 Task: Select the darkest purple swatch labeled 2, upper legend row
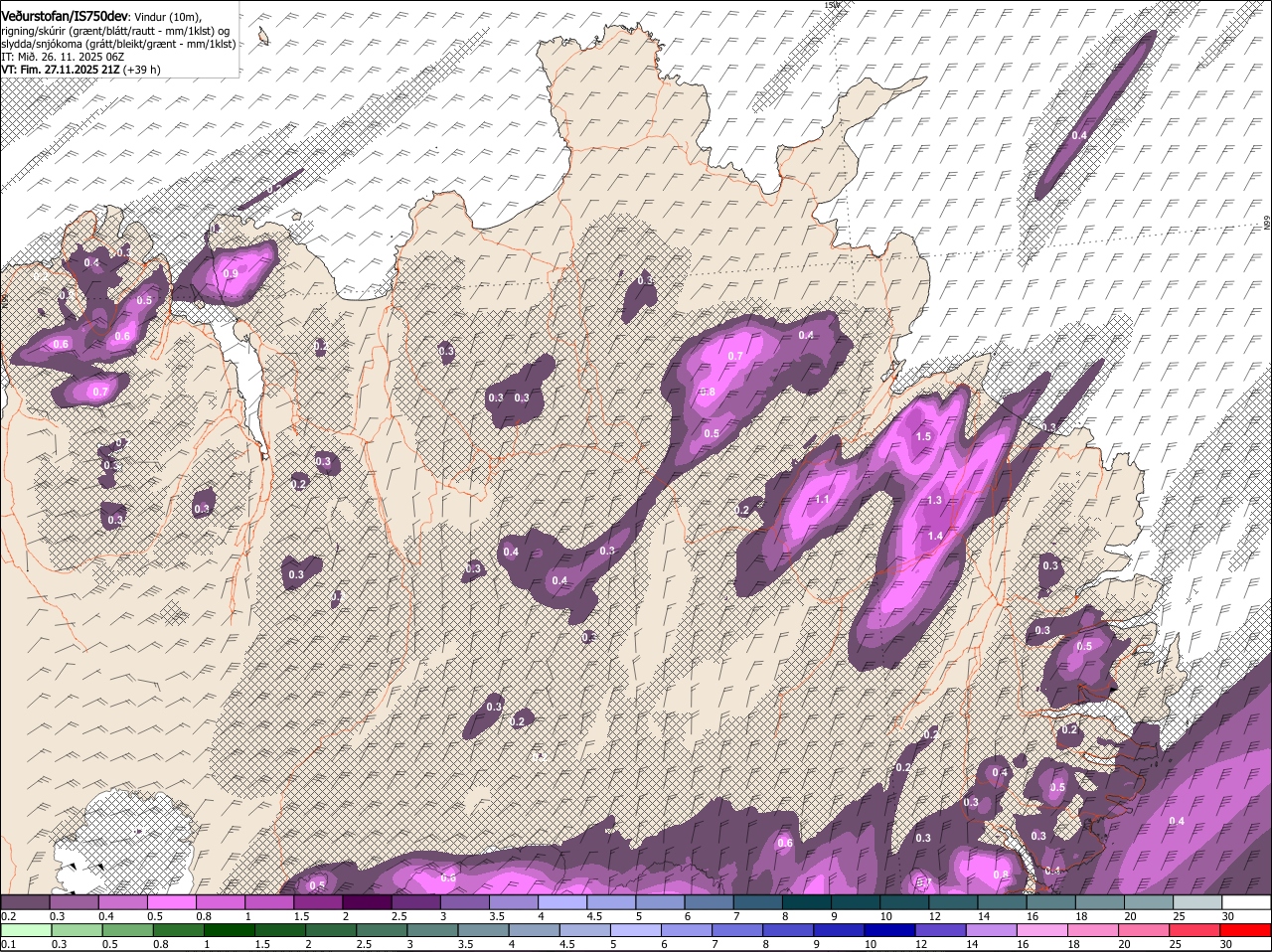pos(366,902)
